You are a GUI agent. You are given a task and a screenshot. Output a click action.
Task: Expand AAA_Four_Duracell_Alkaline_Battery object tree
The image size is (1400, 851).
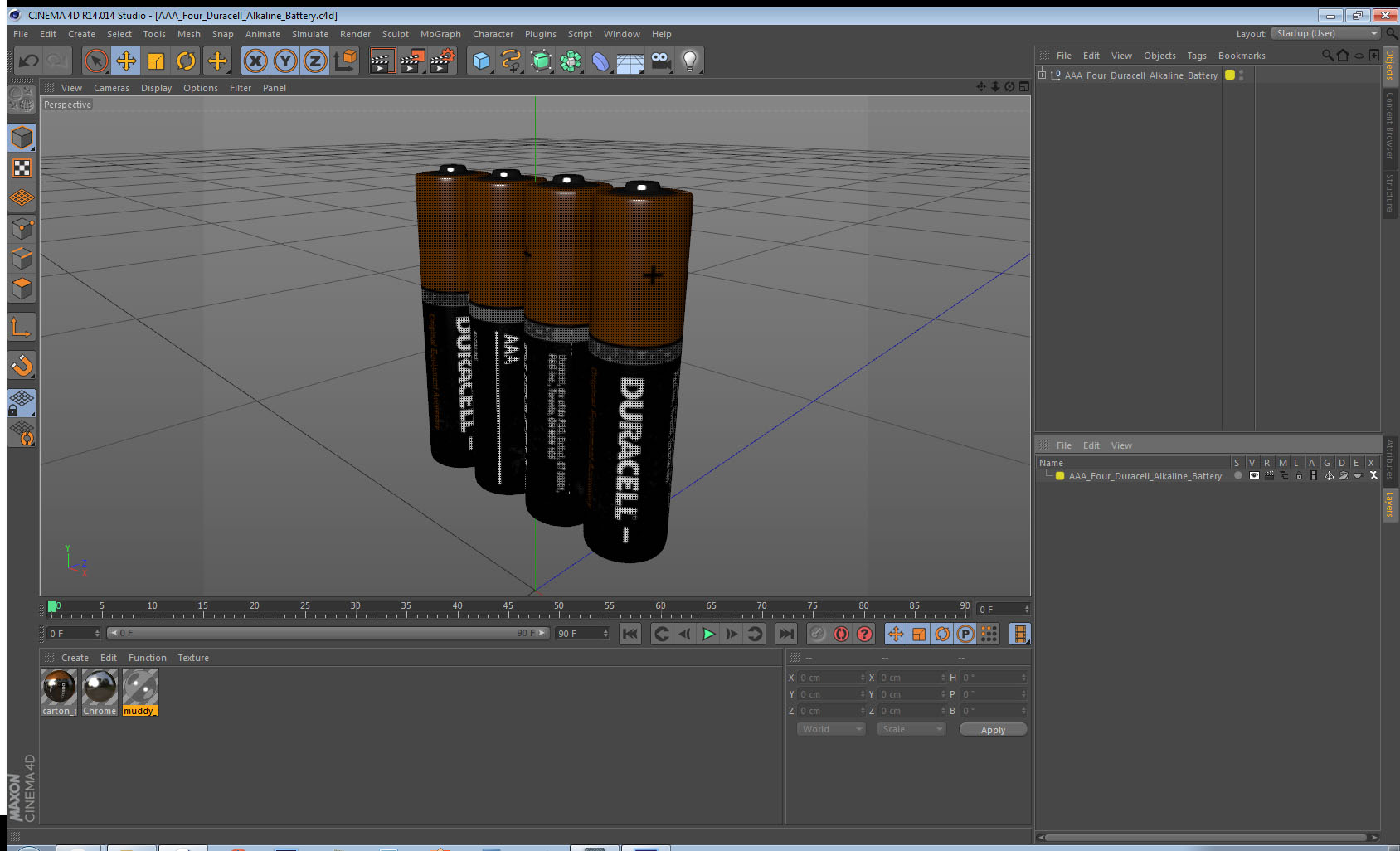(1043, 75)
